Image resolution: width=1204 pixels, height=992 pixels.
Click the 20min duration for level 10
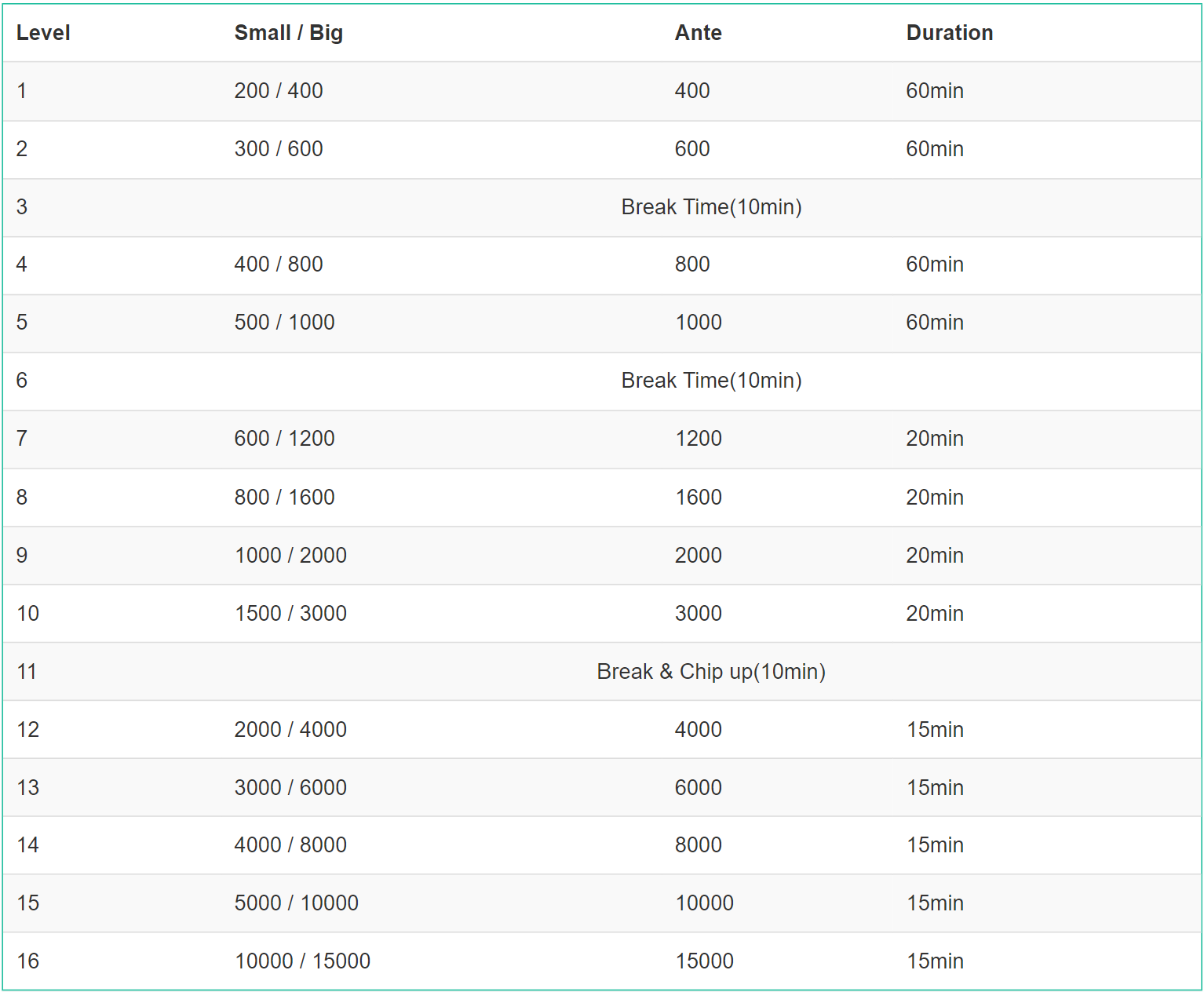tap(935, 614)
